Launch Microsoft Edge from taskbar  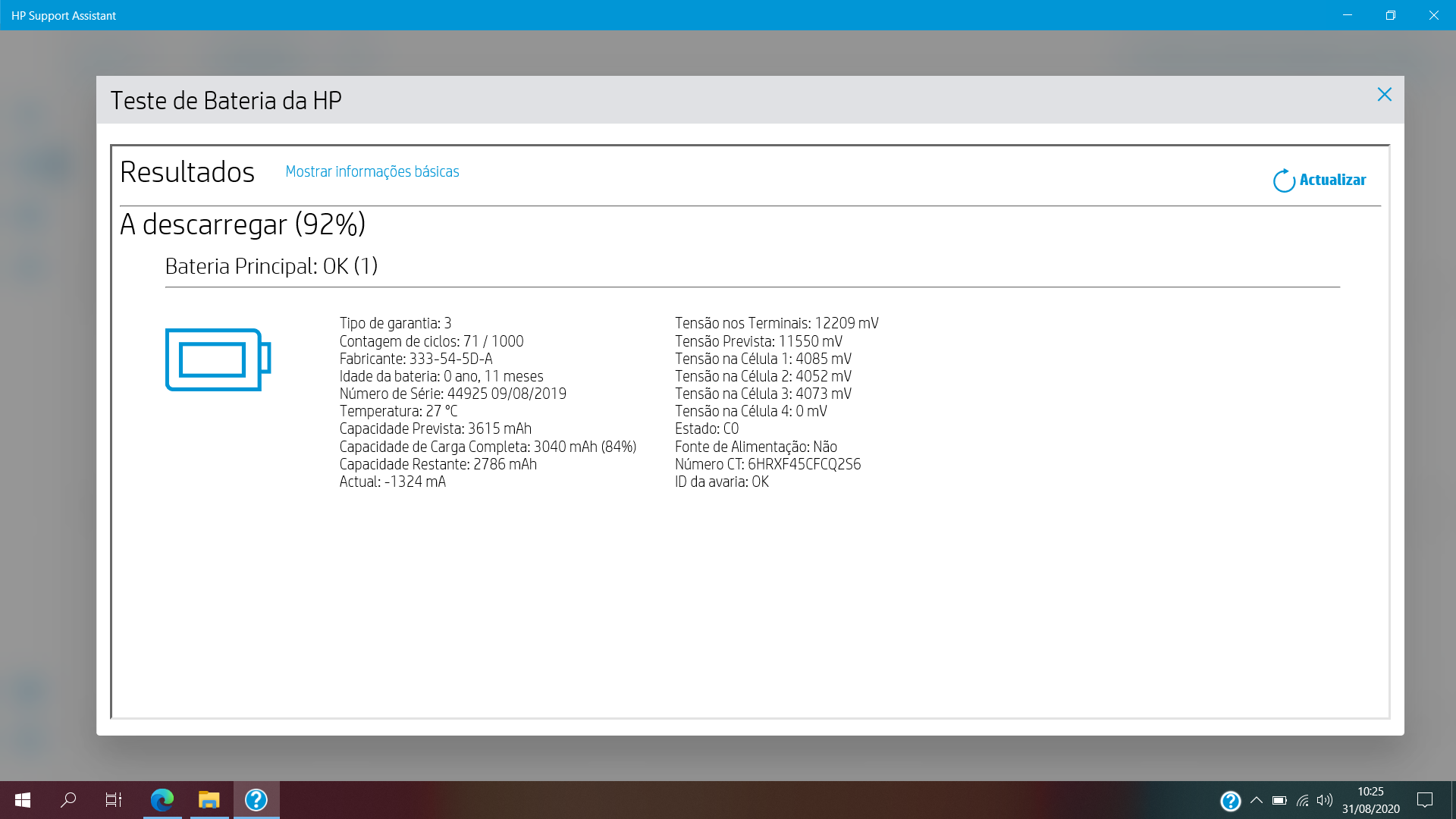click(x=162, y=800)
